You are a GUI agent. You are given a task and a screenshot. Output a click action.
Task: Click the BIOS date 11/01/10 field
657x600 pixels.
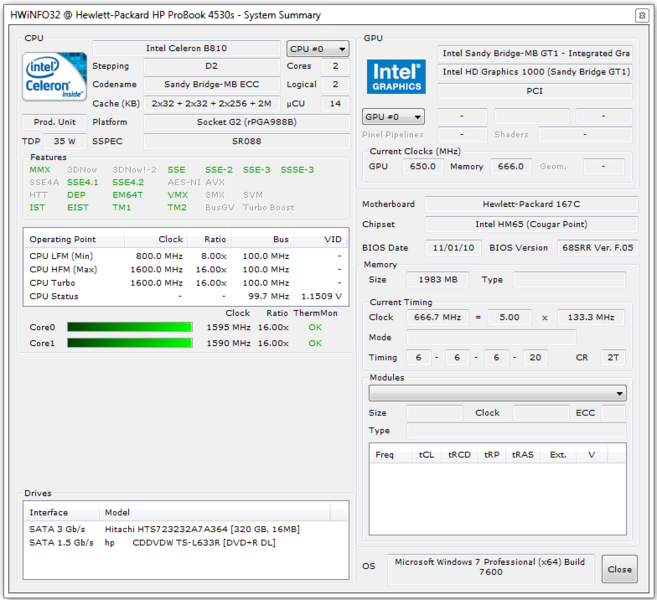point(453,248)
